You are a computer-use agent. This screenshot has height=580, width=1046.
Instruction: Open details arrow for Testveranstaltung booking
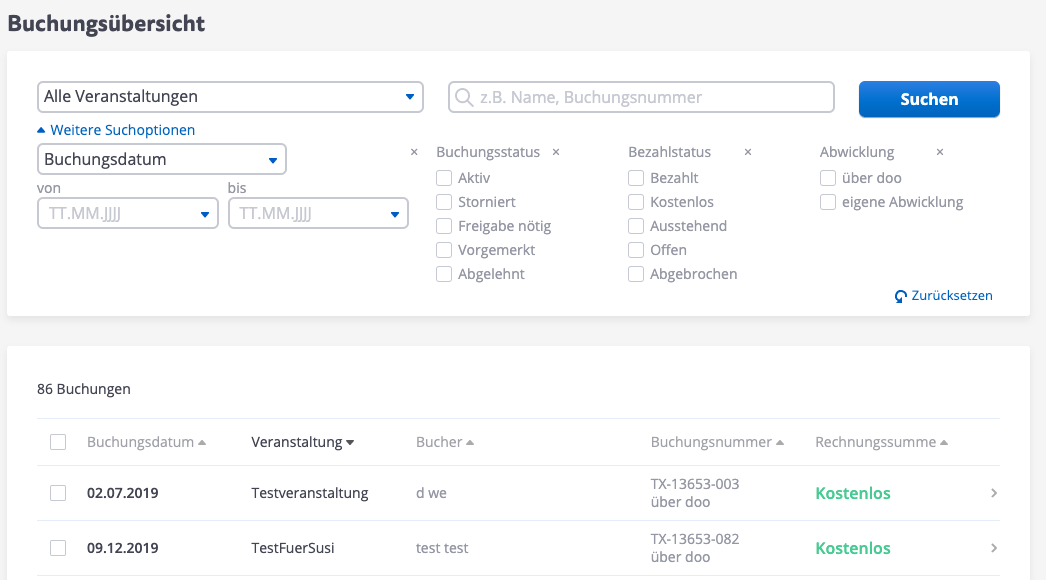pos(993,493)
